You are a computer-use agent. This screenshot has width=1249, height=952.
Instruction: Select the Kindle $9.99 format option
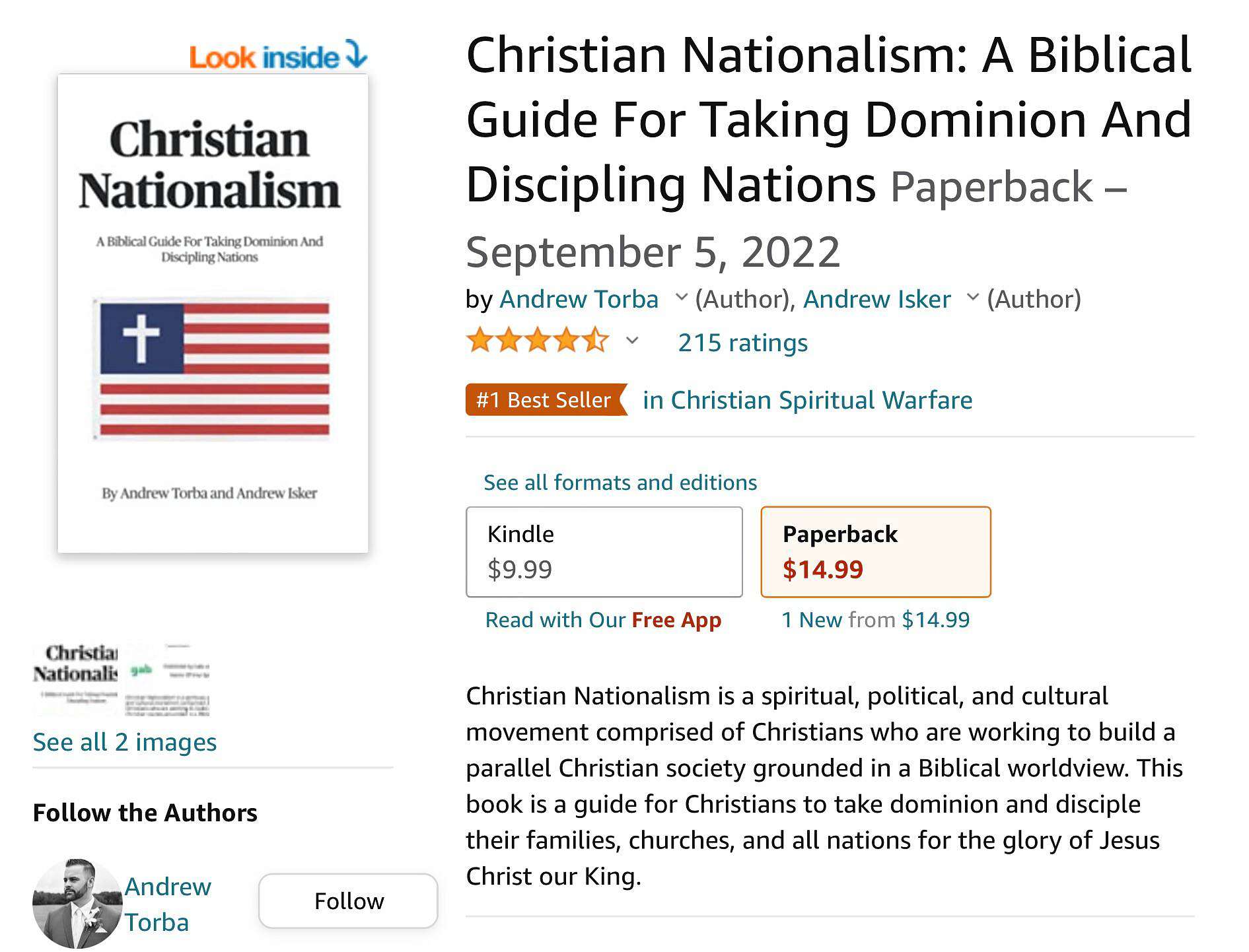click(604, 552)
